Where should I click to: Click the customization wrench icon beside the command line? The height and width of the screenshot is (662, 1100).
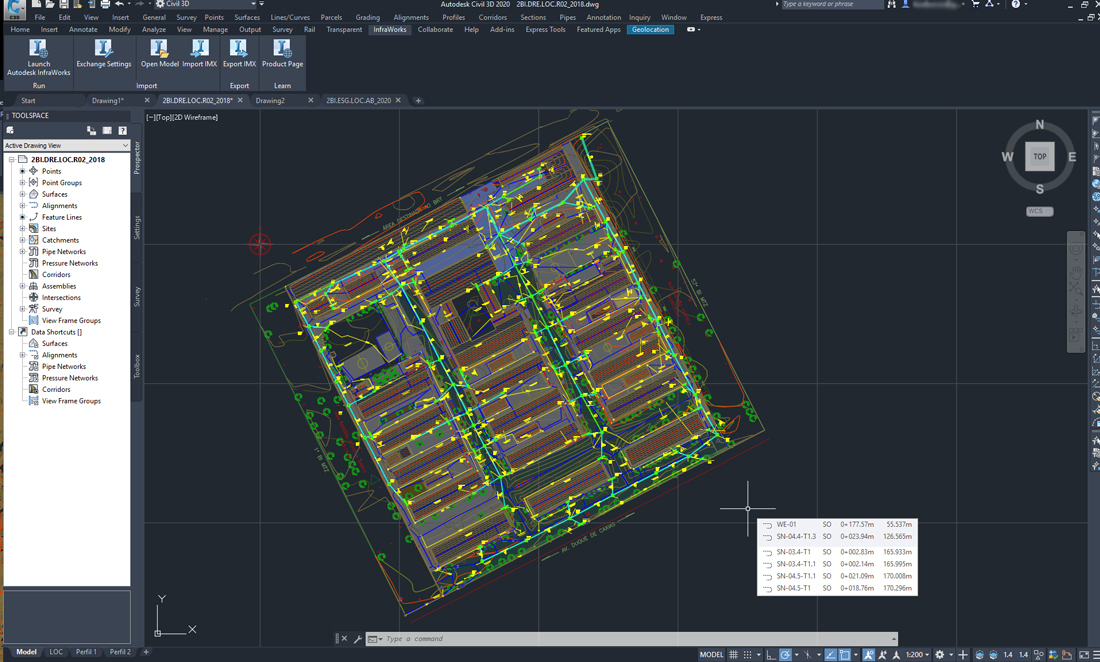click(358, 639)
